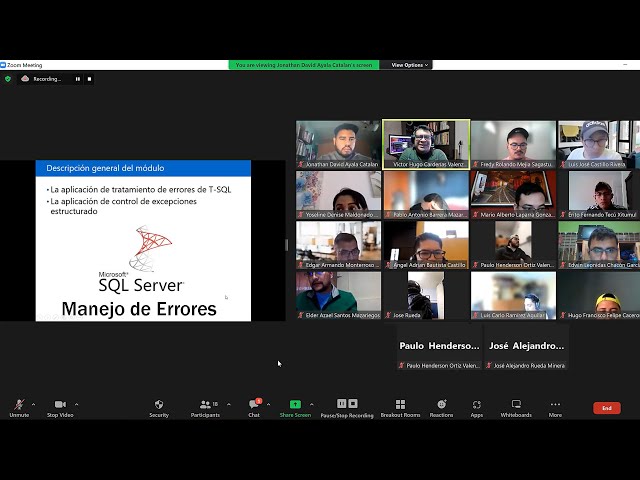Screen dimensions: 640x480
Task: Select Luis Carlo Ramirez Aguilar tile
Action: click(x=513, y=296)
